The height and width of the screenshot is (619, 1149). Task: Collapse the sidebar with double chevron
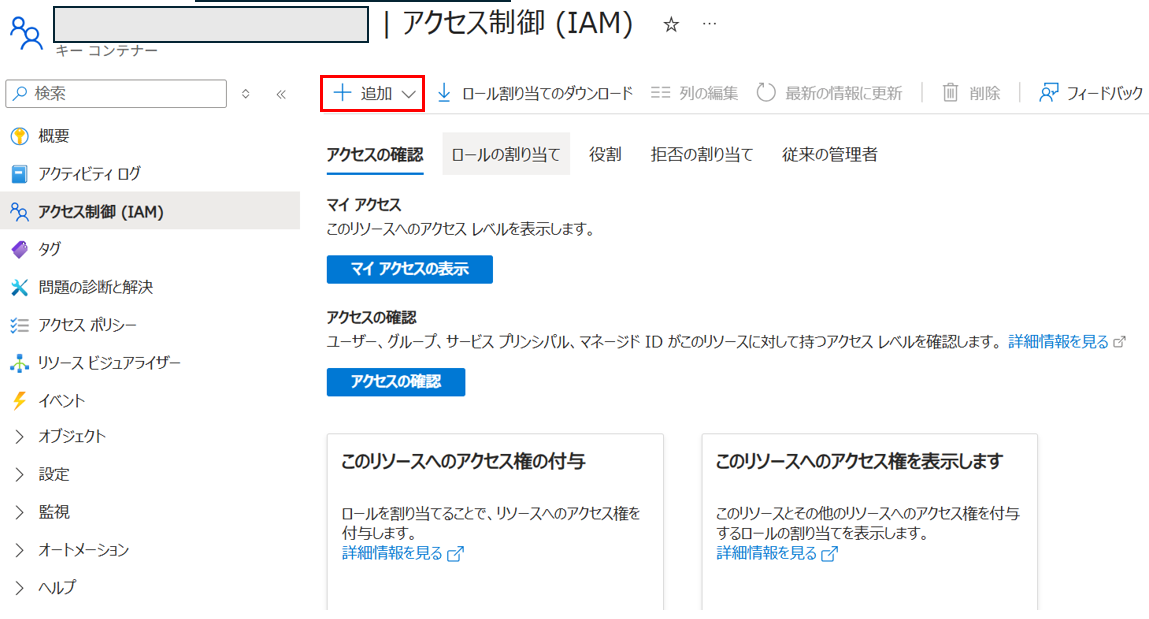(x=281, y=94)
